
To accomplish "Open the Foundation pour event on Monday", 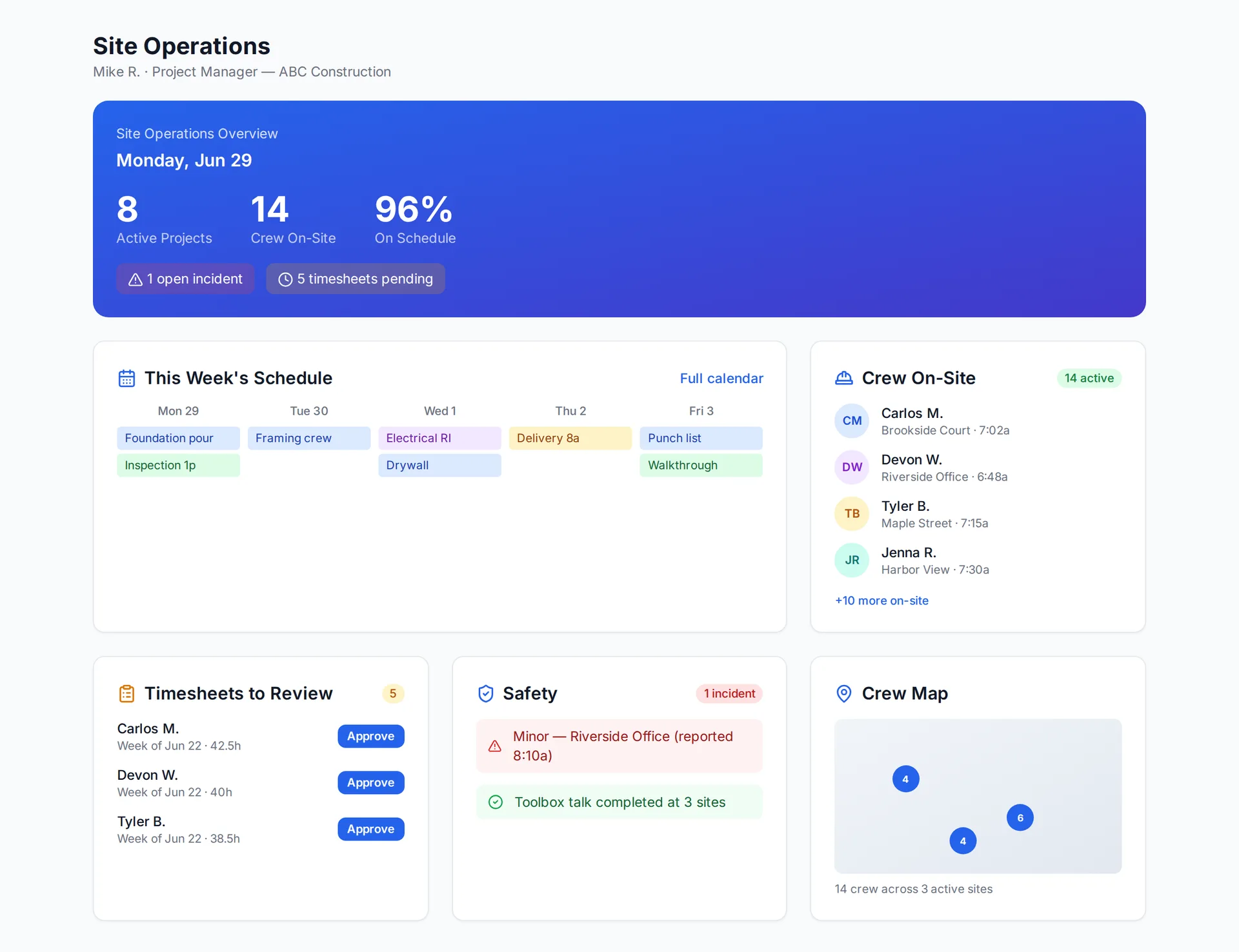I will 178,438.
